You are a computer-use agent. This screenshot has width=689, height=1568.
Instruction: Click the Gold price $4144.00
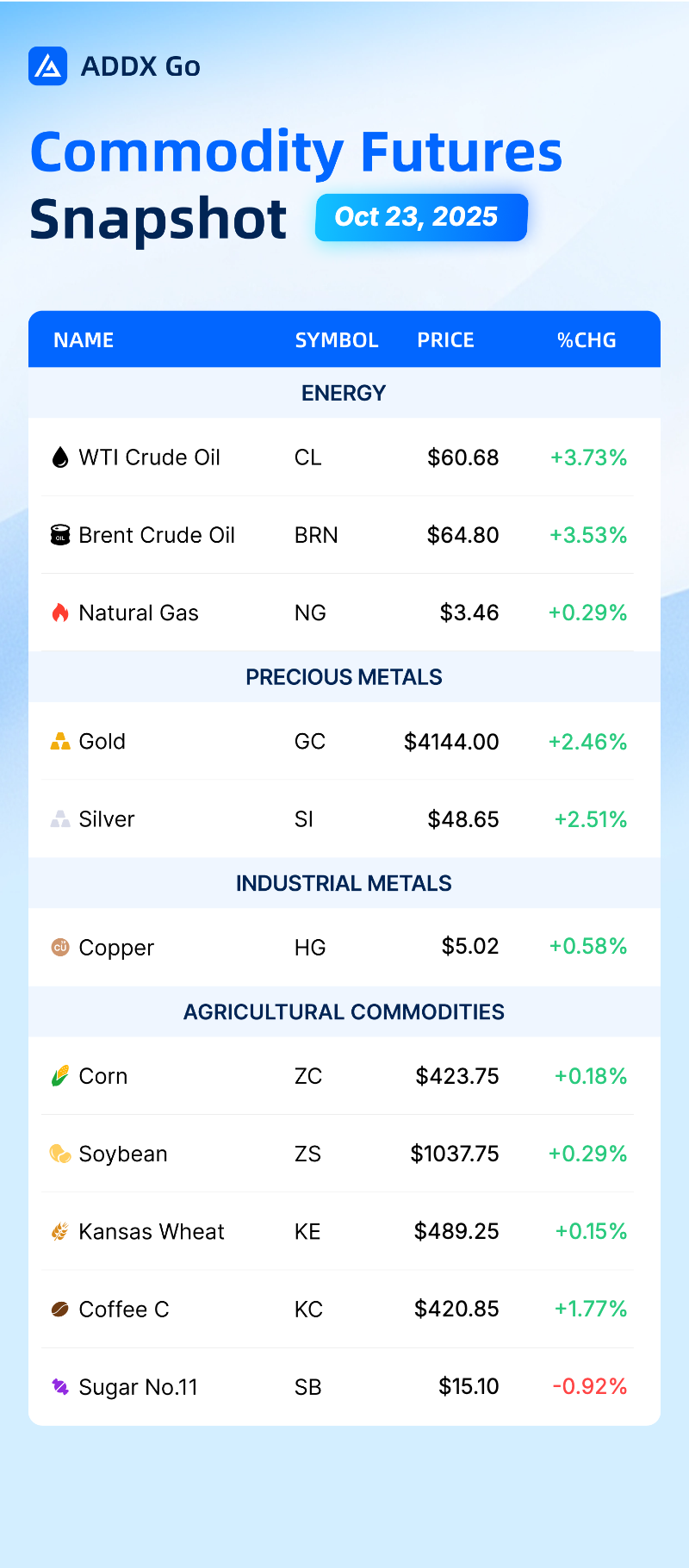point(451,742)
